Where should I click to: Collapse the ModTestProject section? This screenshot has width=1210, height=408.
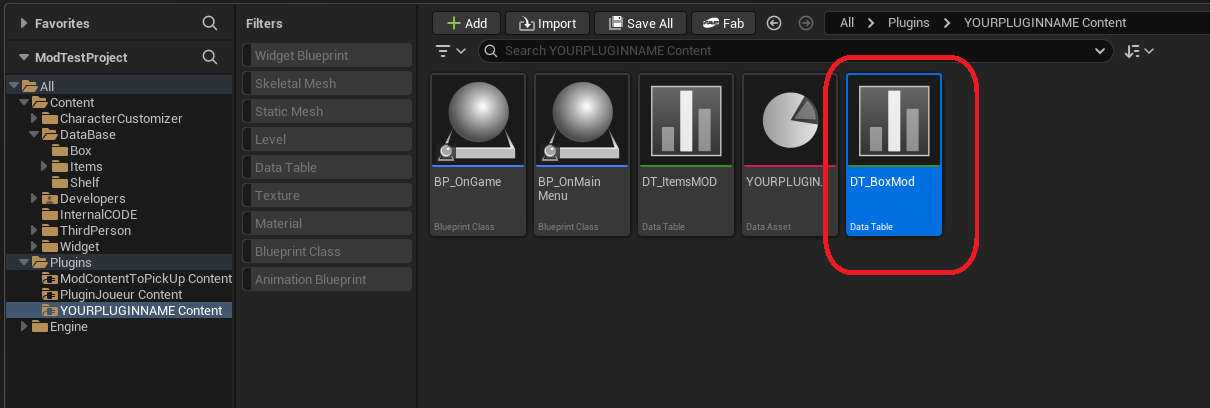tap(24, 57)
